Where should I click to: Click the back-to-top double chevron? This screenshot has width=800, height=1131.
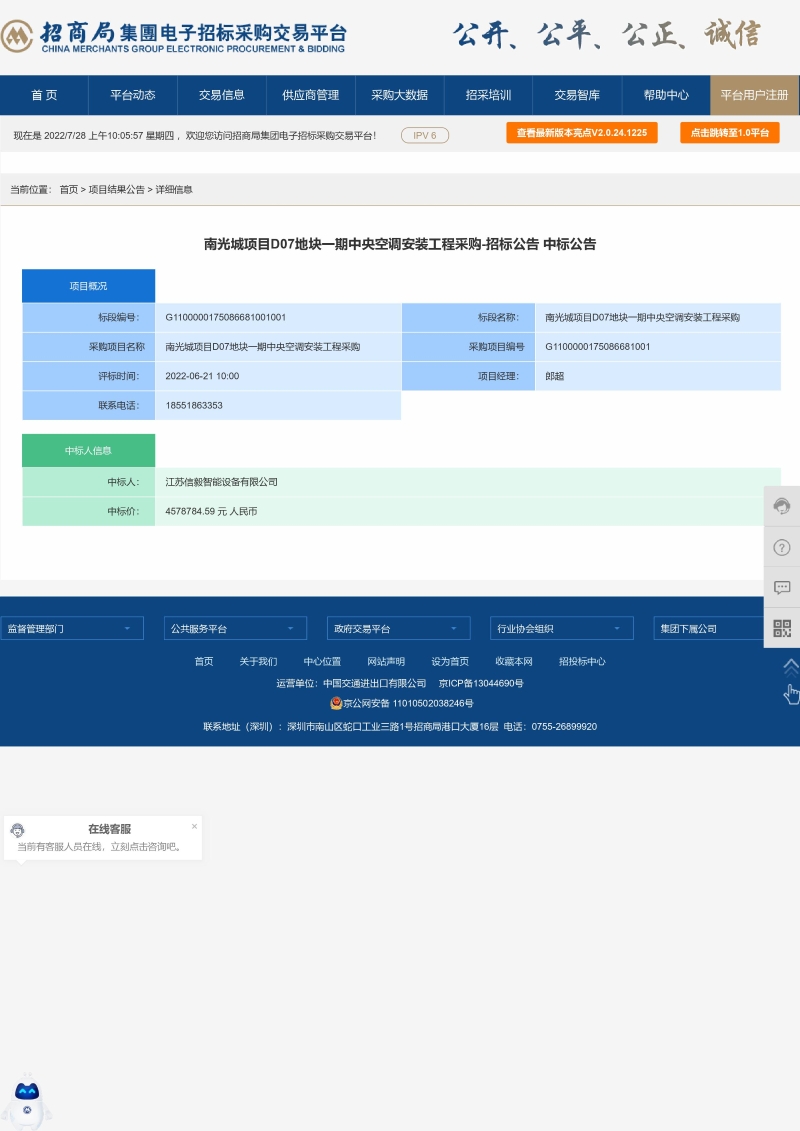pyautogui.click(x=791, y=667)
